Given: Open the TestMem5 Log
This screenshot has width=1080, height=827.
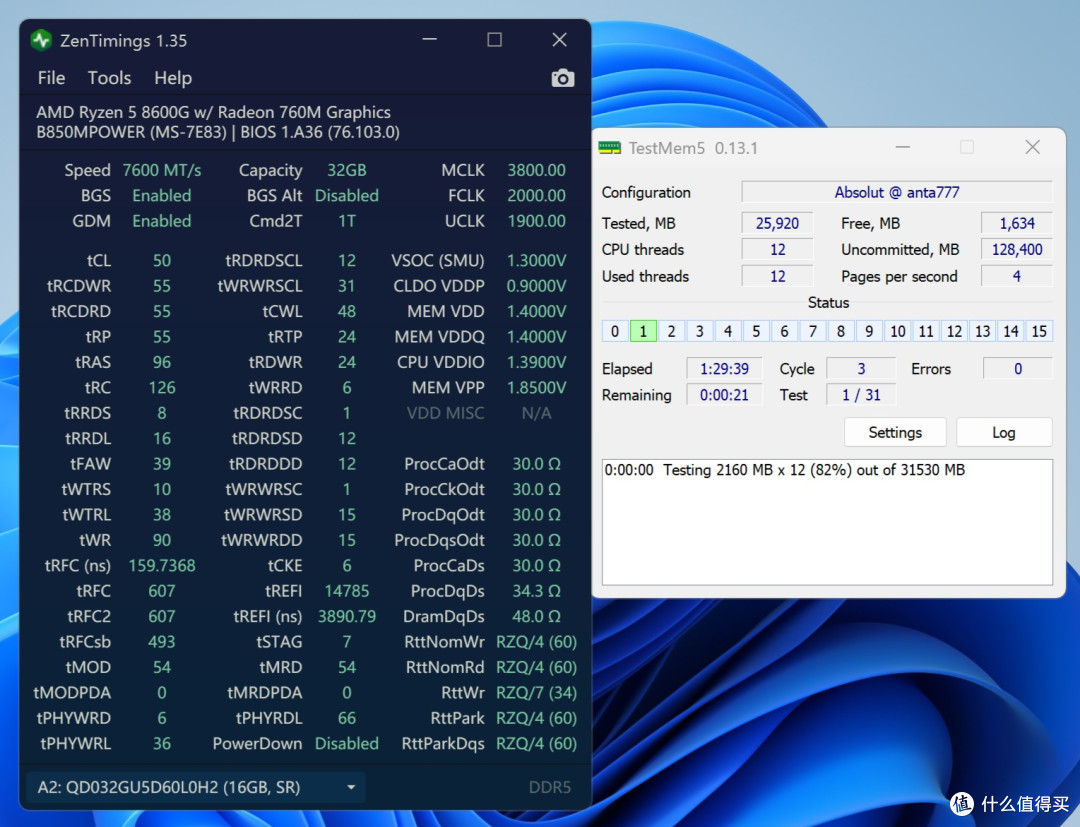Looking at the screenshot, I should point(1004,432).
